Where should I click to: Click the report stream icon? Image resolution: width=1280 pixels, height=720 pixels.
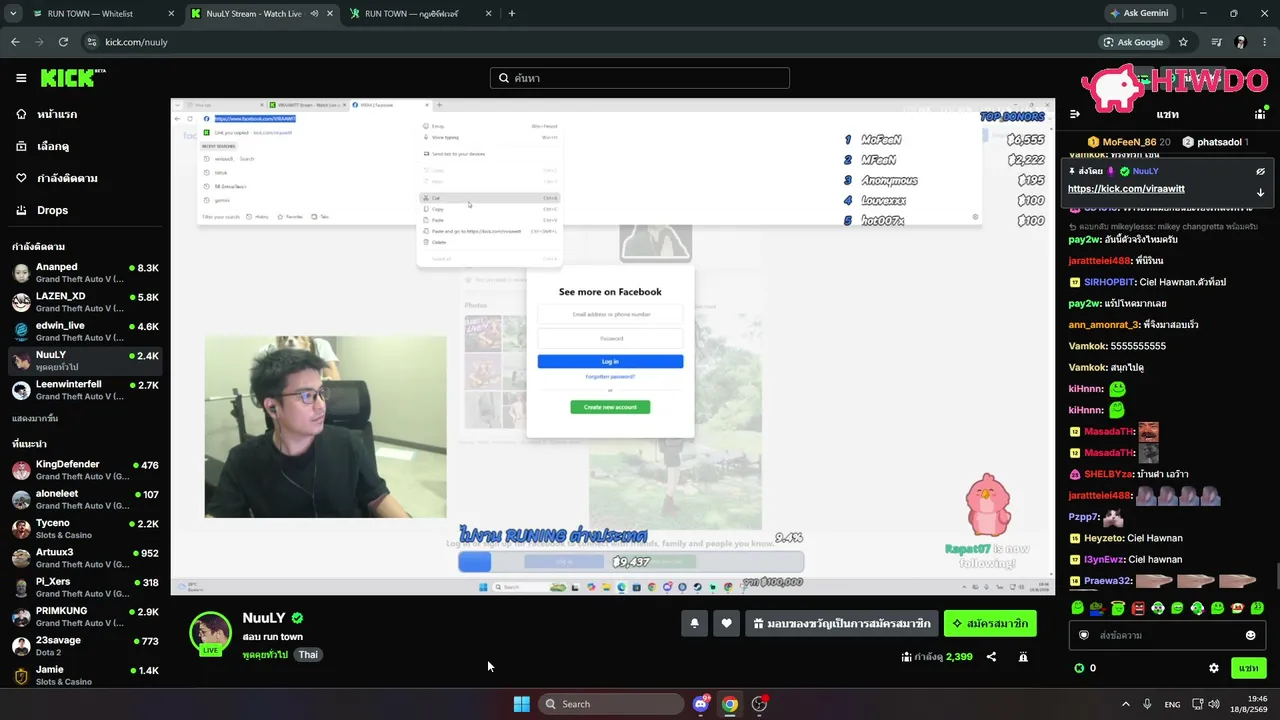[x=1023, y=657]
